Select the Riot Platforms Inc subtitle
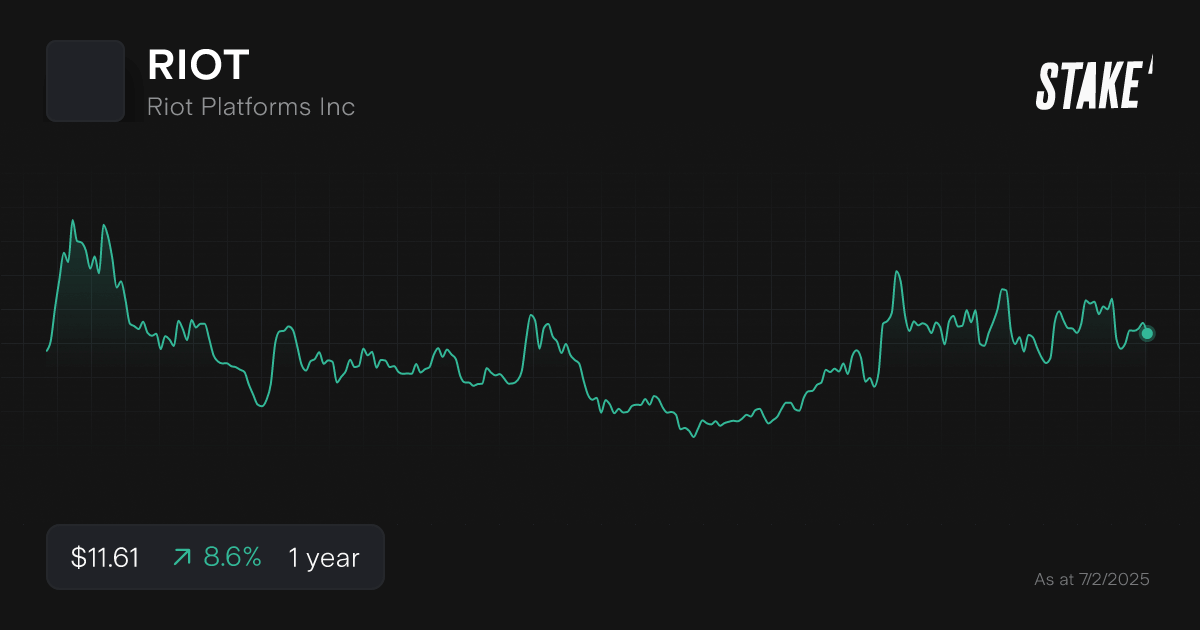Viewport: 1200px width, 630px height. point(251,106)
